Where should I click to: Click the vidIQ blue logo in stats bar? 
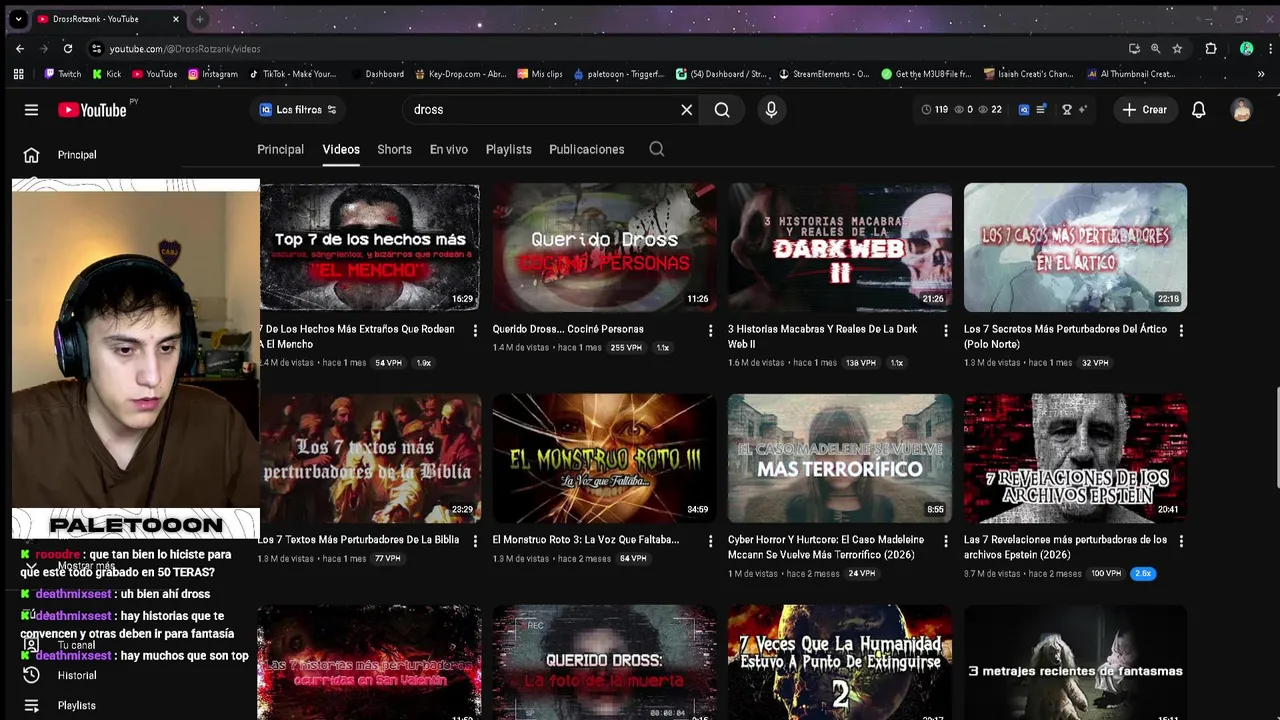tap(1024, 110)
